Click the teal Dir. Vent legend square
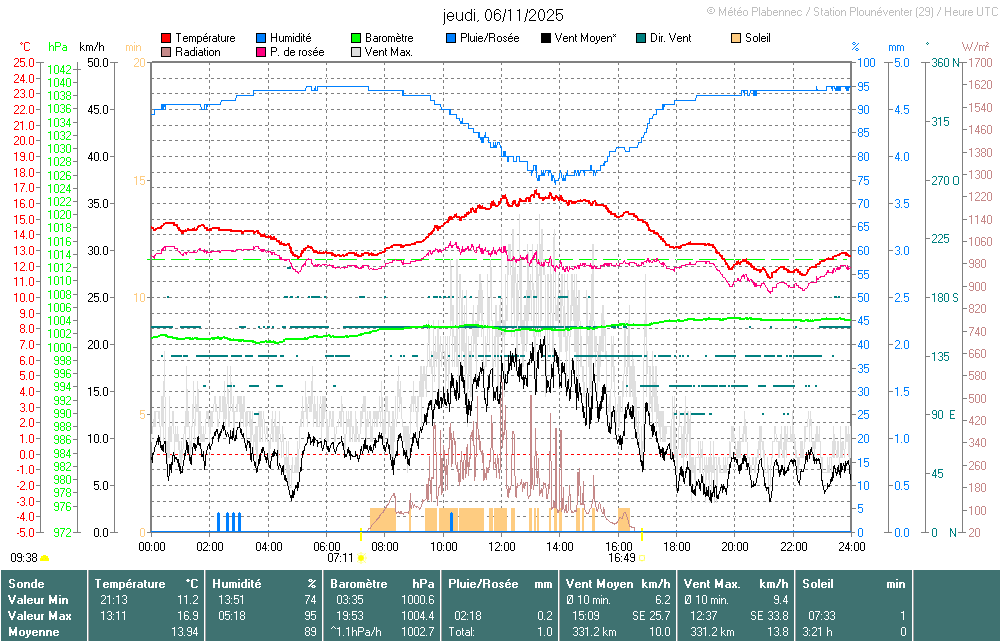Image resolution: width=1000 pixels, height=641 pixels. [x=641, y=38]
